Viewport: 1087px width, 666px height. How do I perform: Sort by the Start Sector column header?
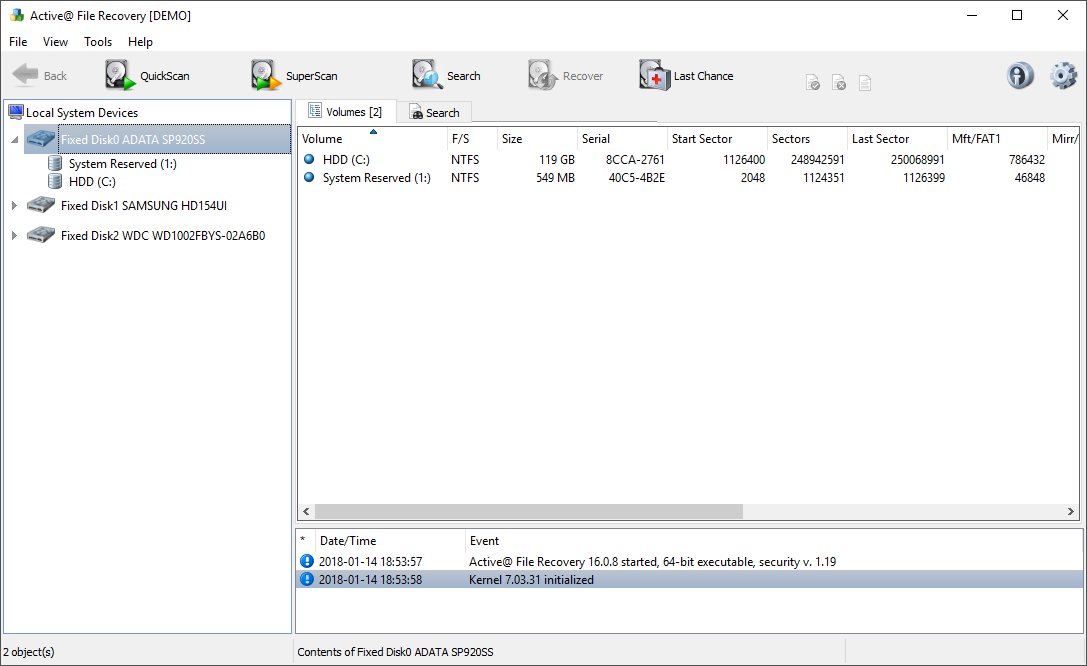coord(717,139)
